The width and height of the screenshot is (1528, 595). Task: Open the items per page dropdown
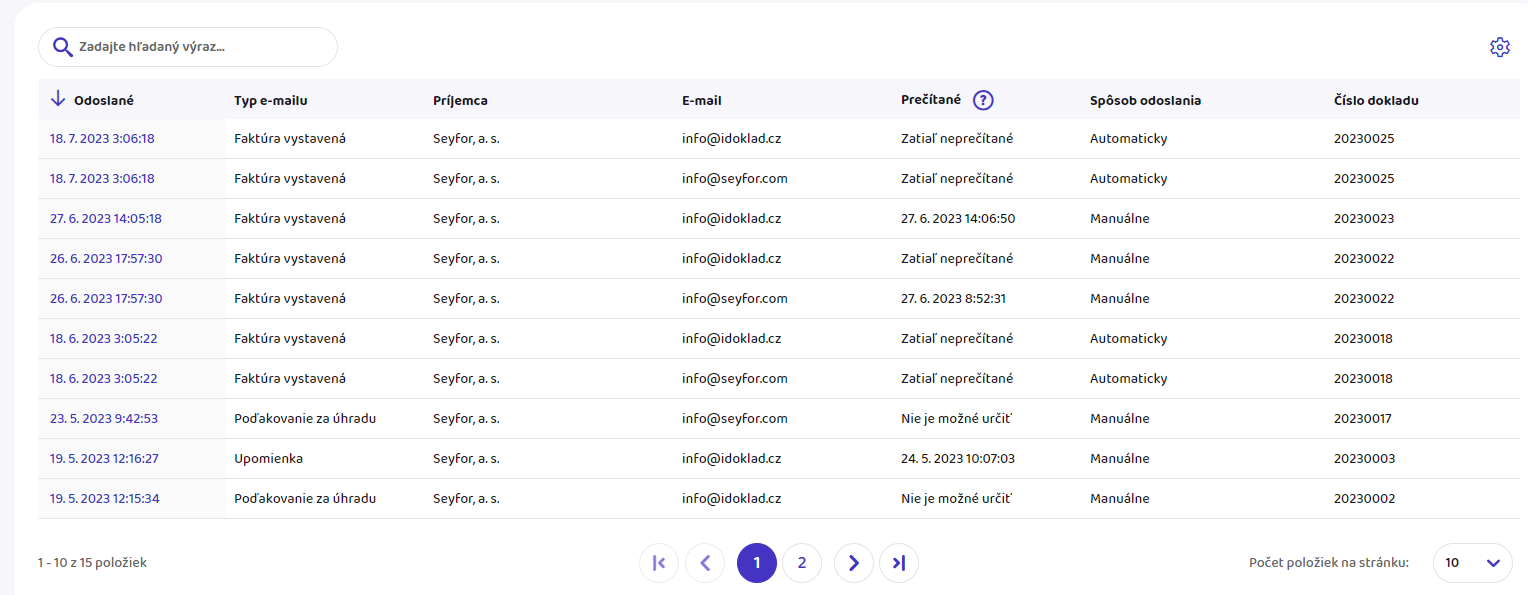pyautogui.click(x=1472, y=563)
